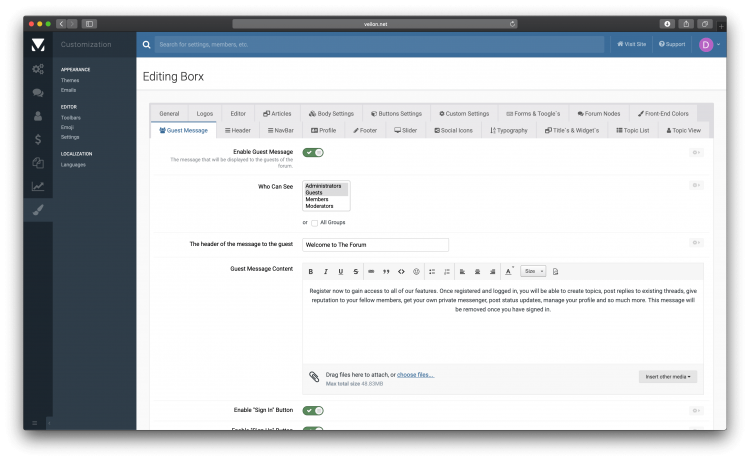
Task: Click the search settings input field
Action: point(379,44)
